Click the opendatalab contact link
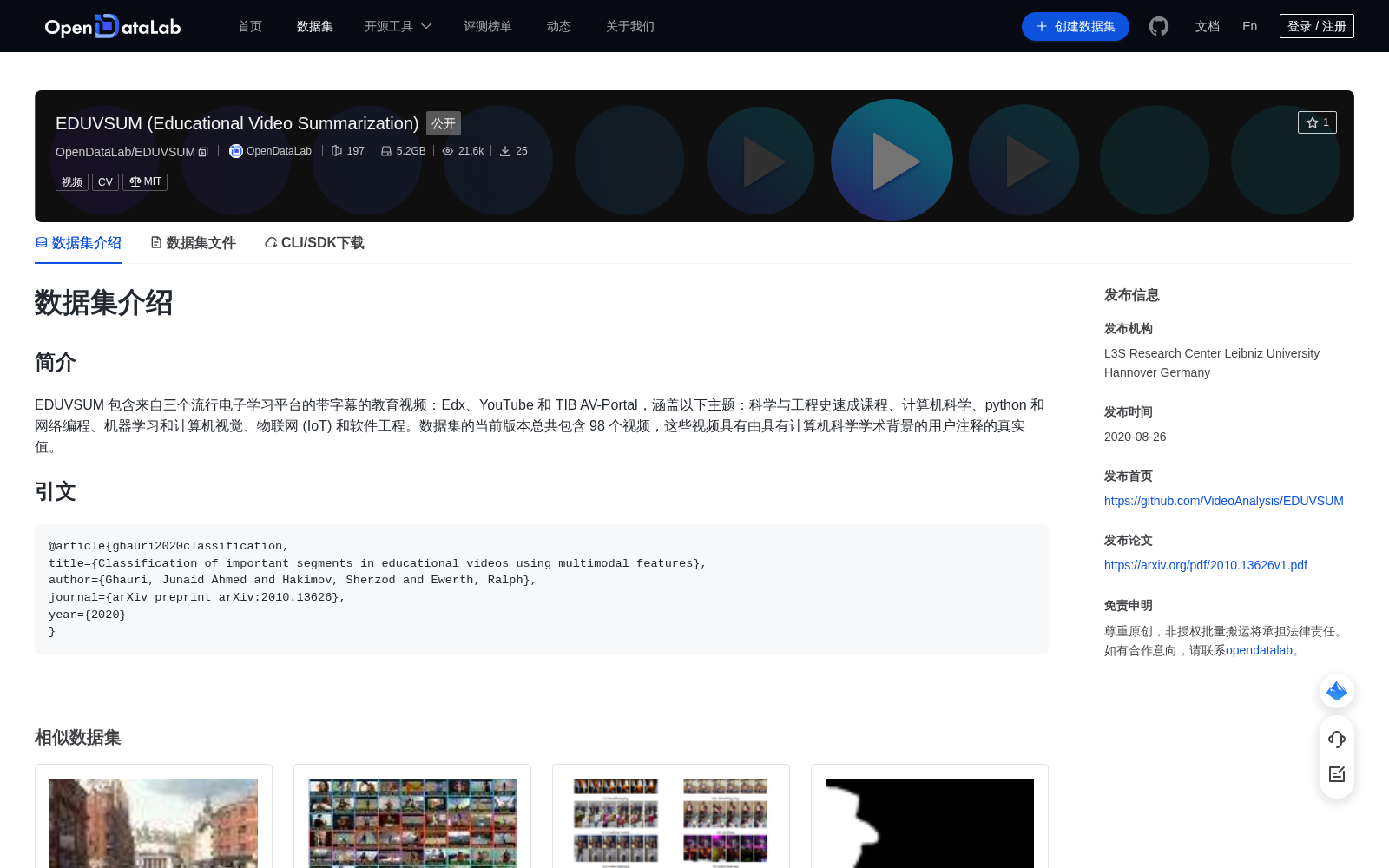This screenshot has height=868, width=1389. pos(1259,650)
